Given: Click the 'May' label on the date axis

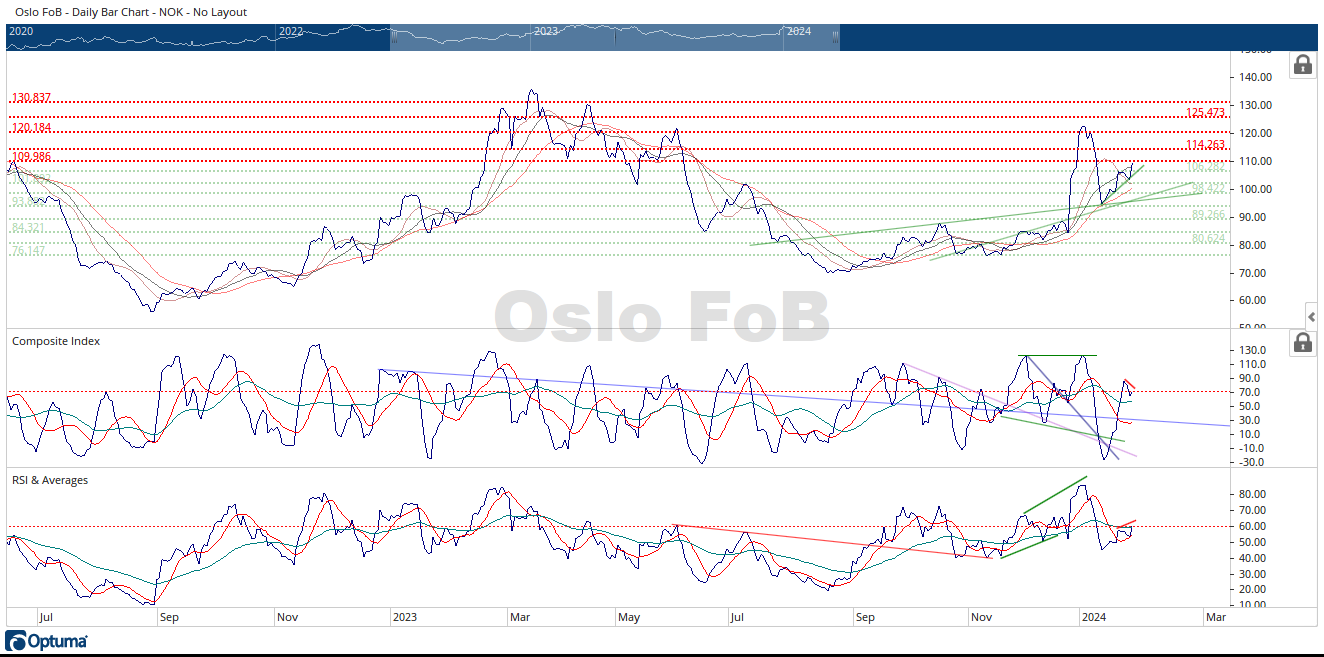Looking at the screenshot, I should click(629, 617).
